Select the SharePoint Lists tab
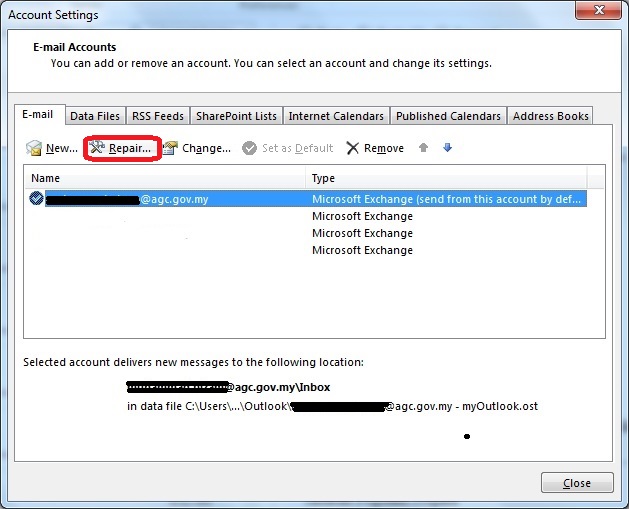629x509 pixels. pos(237,116)
